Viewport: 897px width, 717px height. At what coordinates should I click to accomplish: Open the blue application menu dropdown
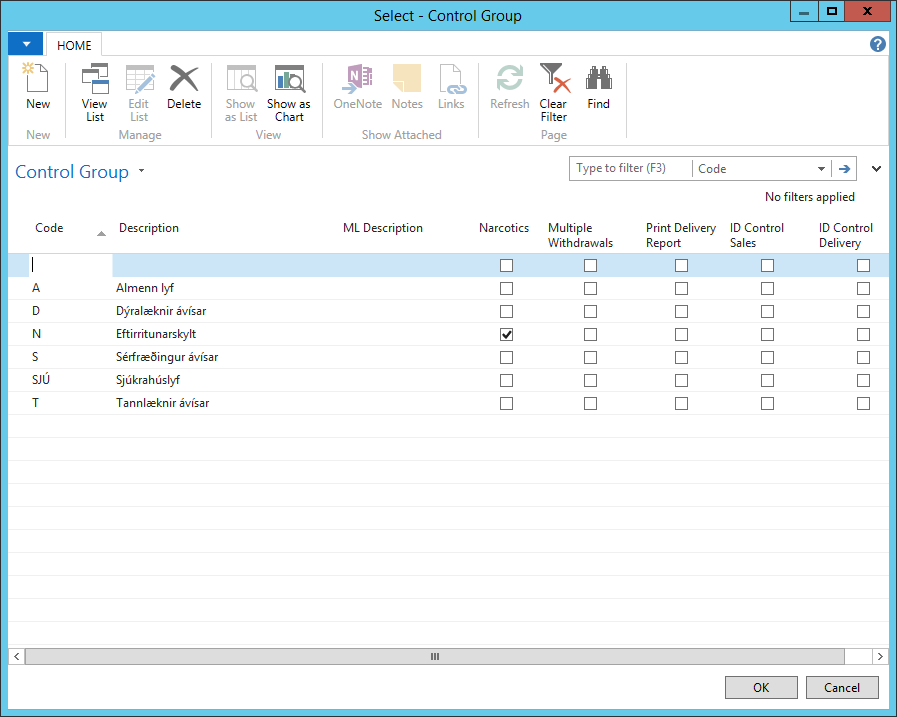tap(25, 45)
